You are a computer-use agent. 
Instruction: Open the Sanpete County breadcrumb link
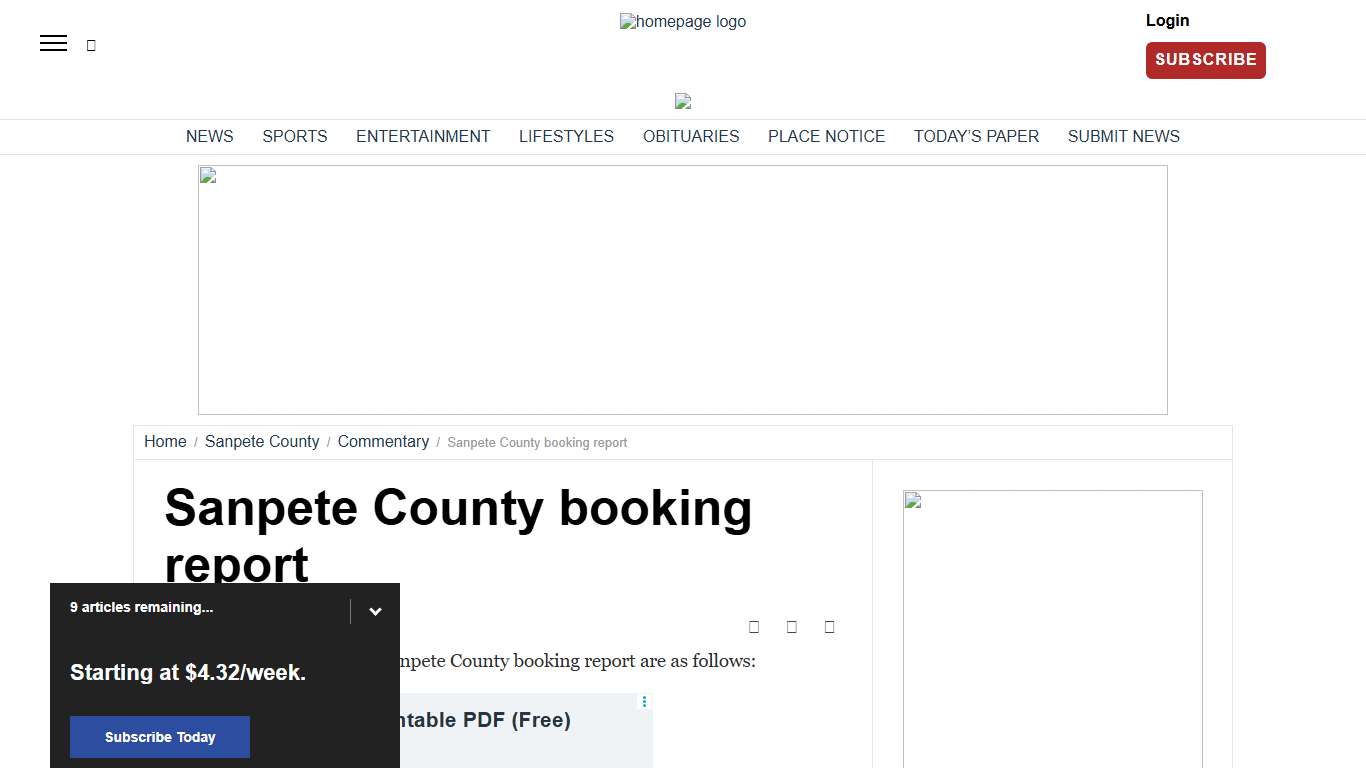262,441
